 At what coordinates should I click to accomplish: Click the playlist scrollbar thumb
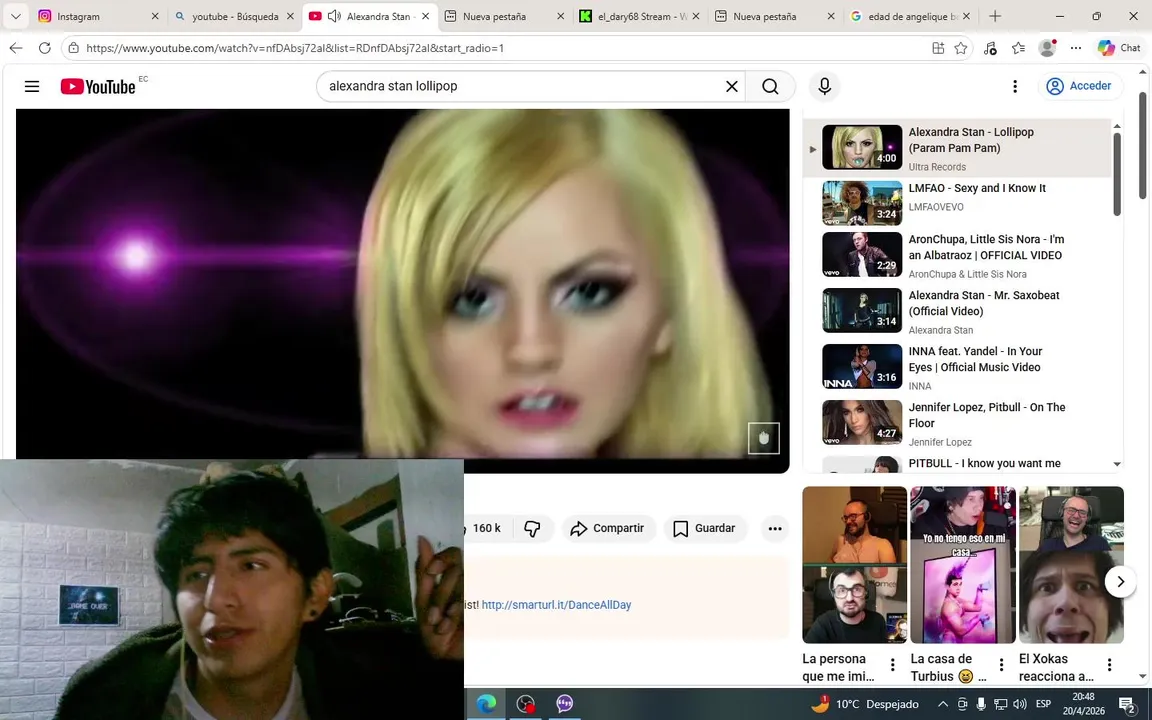(x=1117, y=174)
